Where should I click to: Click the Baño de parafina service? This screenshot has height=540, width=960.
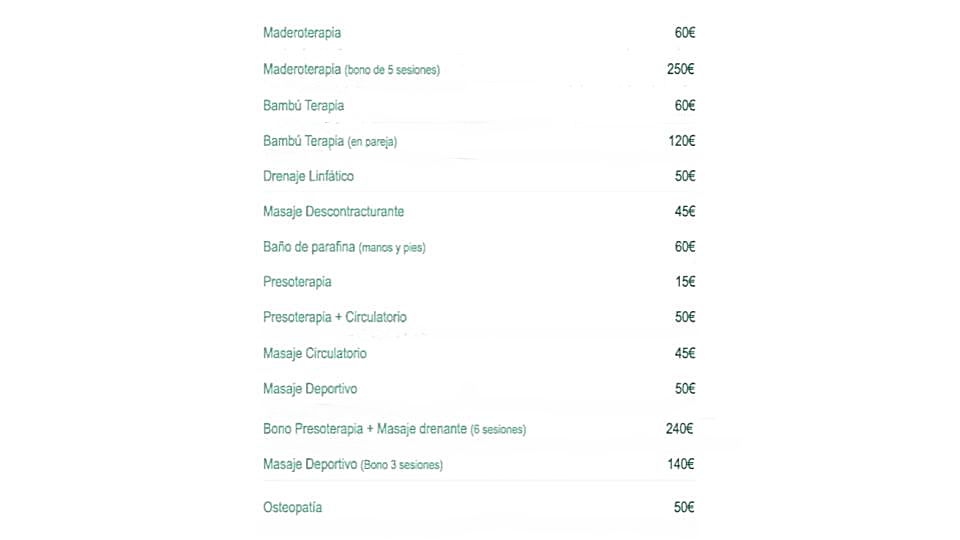[x=344, y=247]
